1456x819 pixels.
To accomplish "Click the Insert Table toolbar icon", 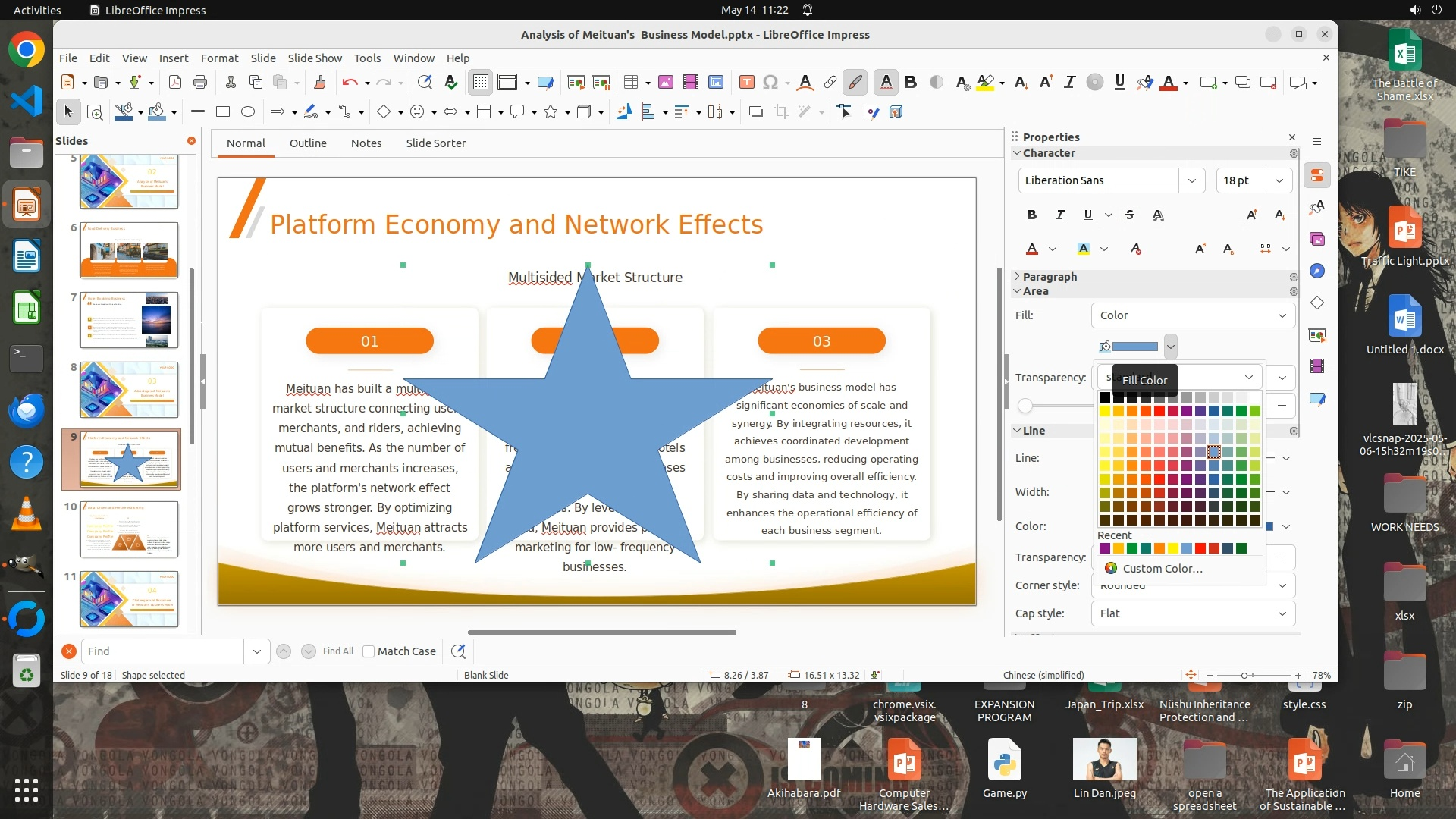I will point(630,83).
